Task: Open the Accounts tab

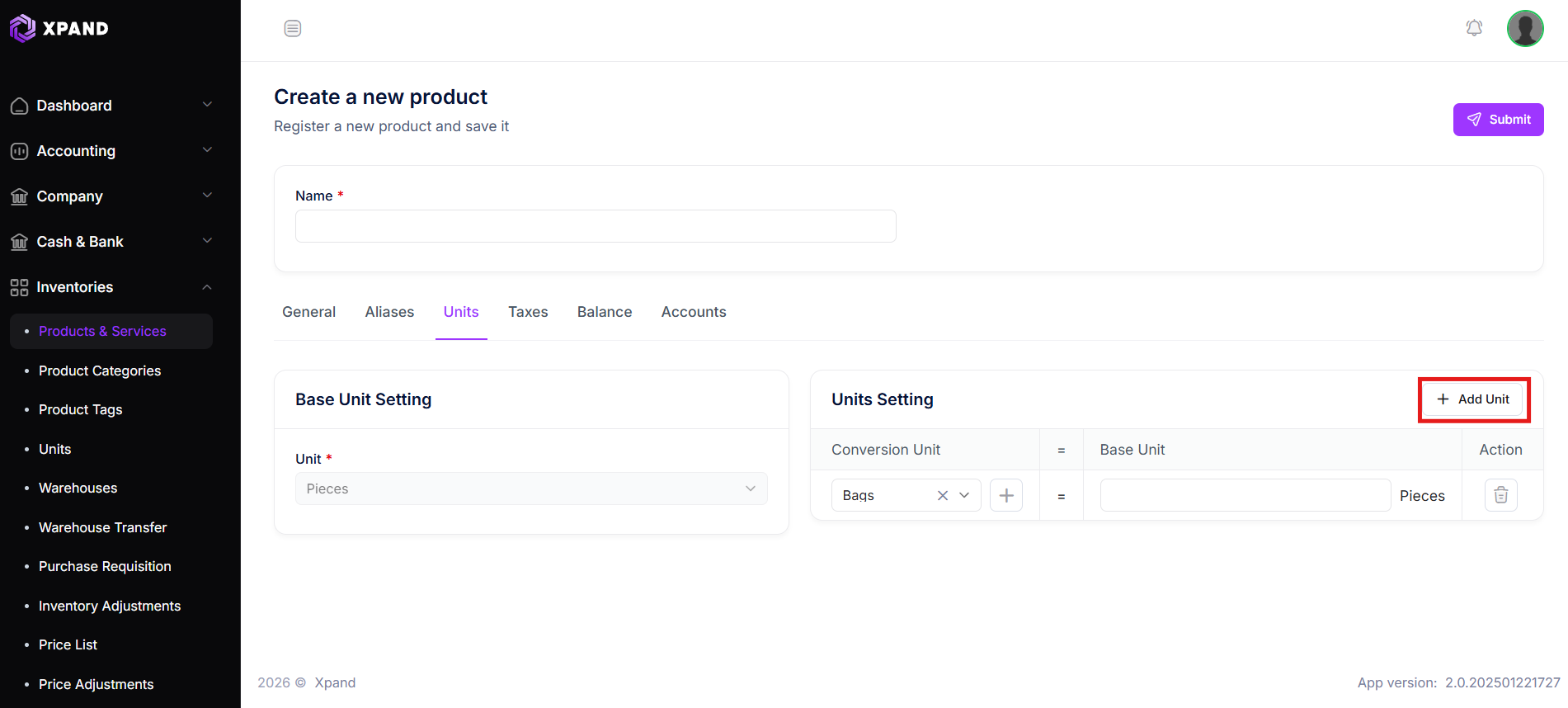Action: tap(694, 312)
